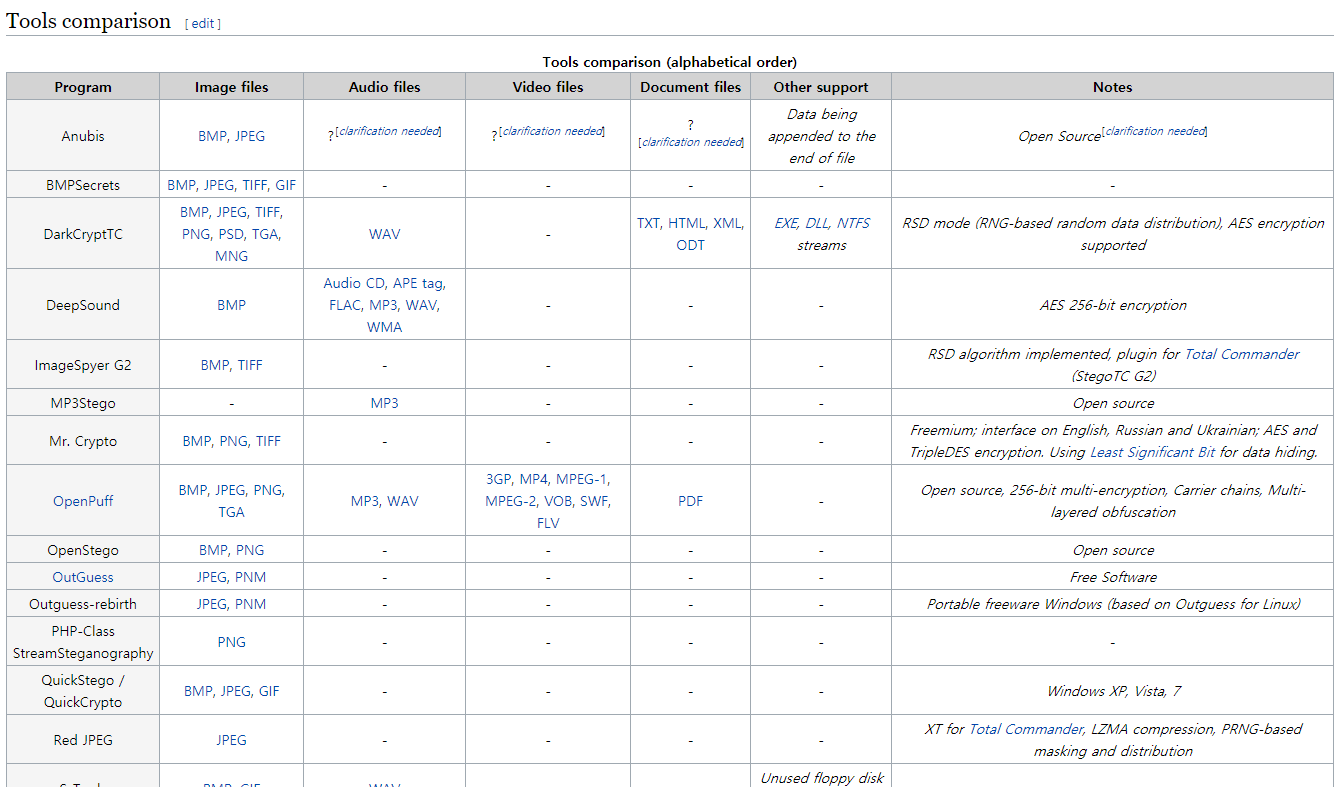The width and height of the screenshot is (1341, 787).
Task: Click PNM link in the Outguess-rebirth row
Action: 250,604
